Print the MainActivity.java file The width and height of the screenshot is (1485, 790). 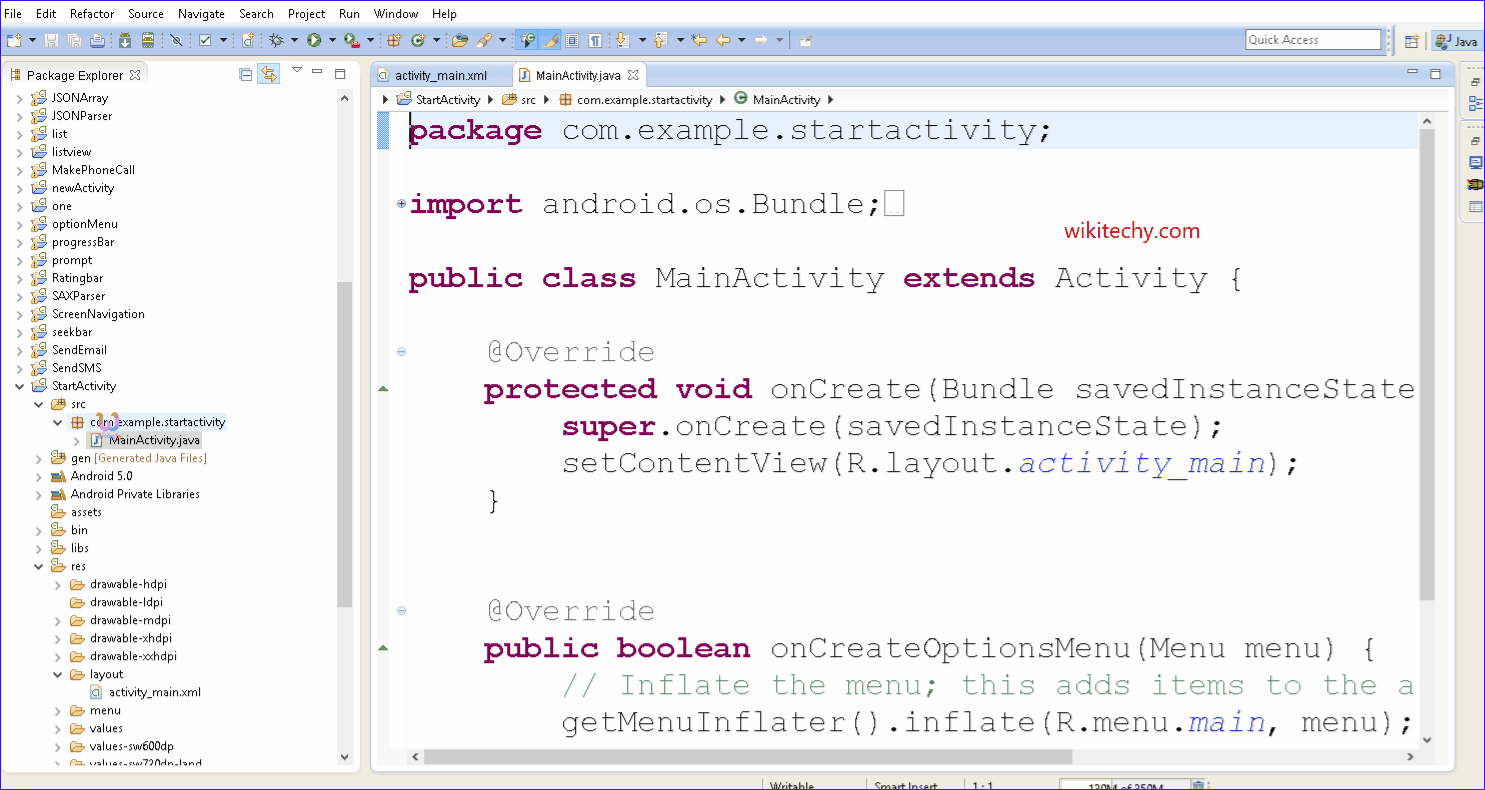tap(98, 40)
